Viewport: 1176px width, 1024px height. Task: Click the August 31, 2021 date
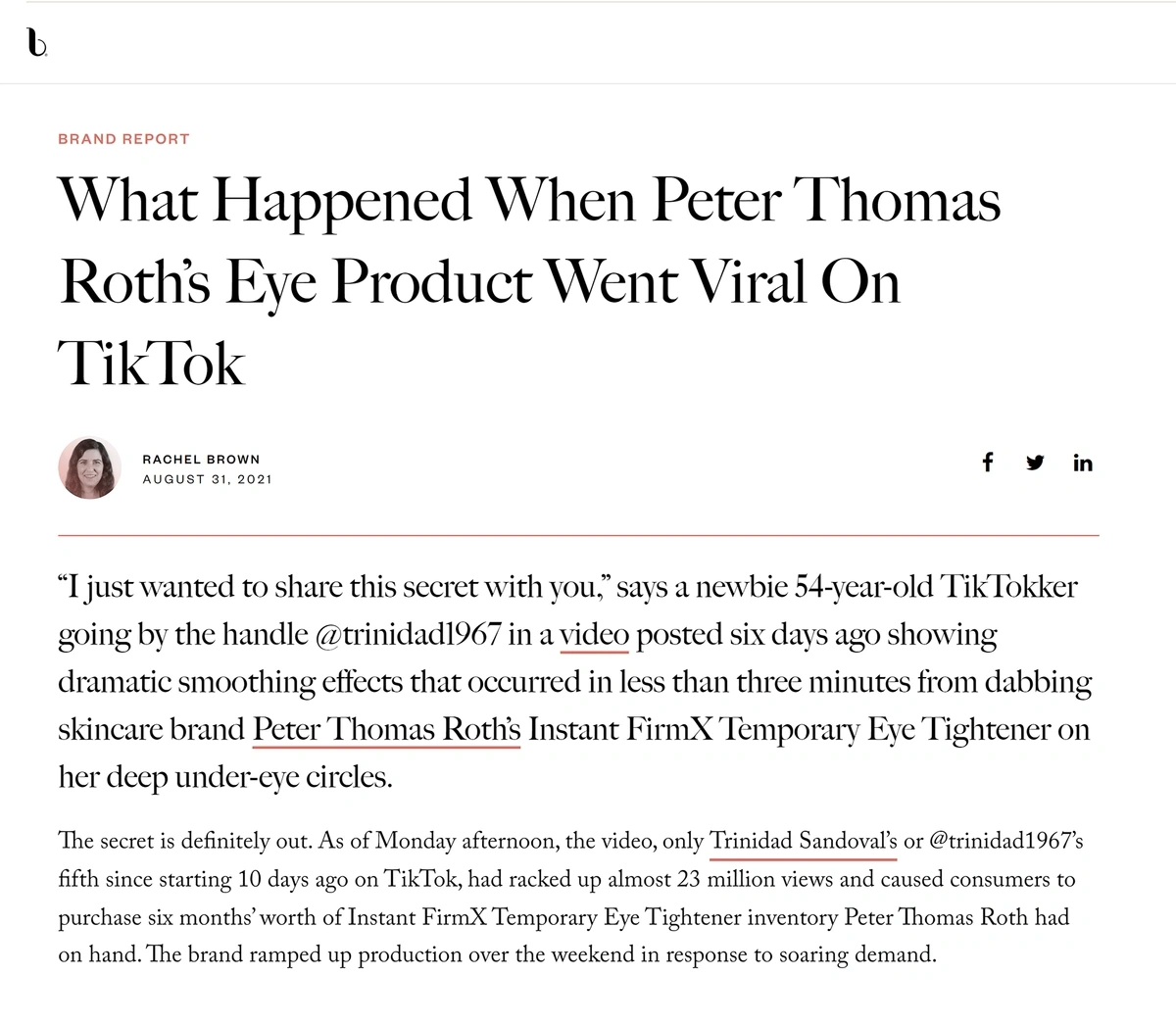(207, 479)
